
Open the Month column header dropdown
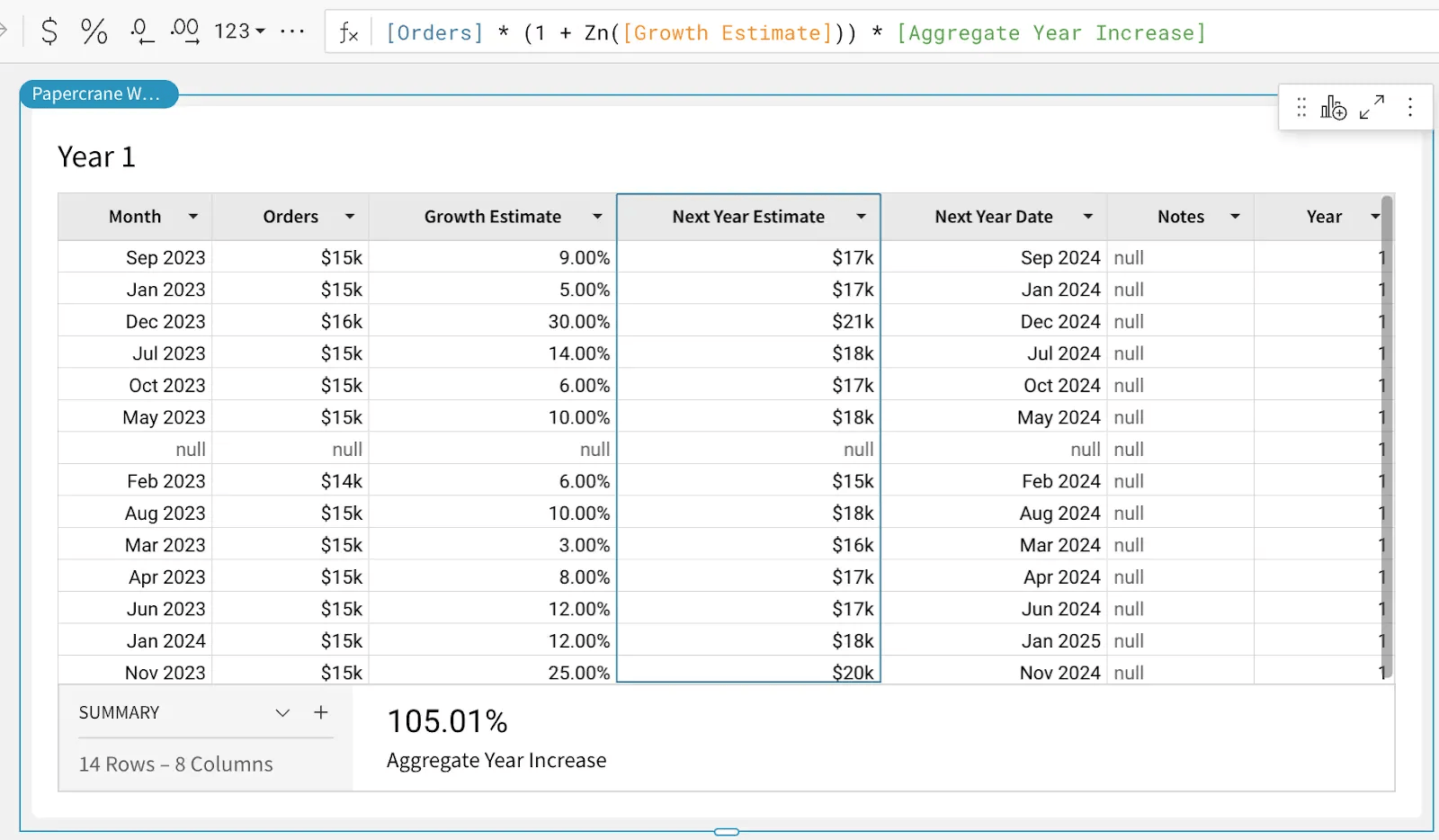[192, 216]
